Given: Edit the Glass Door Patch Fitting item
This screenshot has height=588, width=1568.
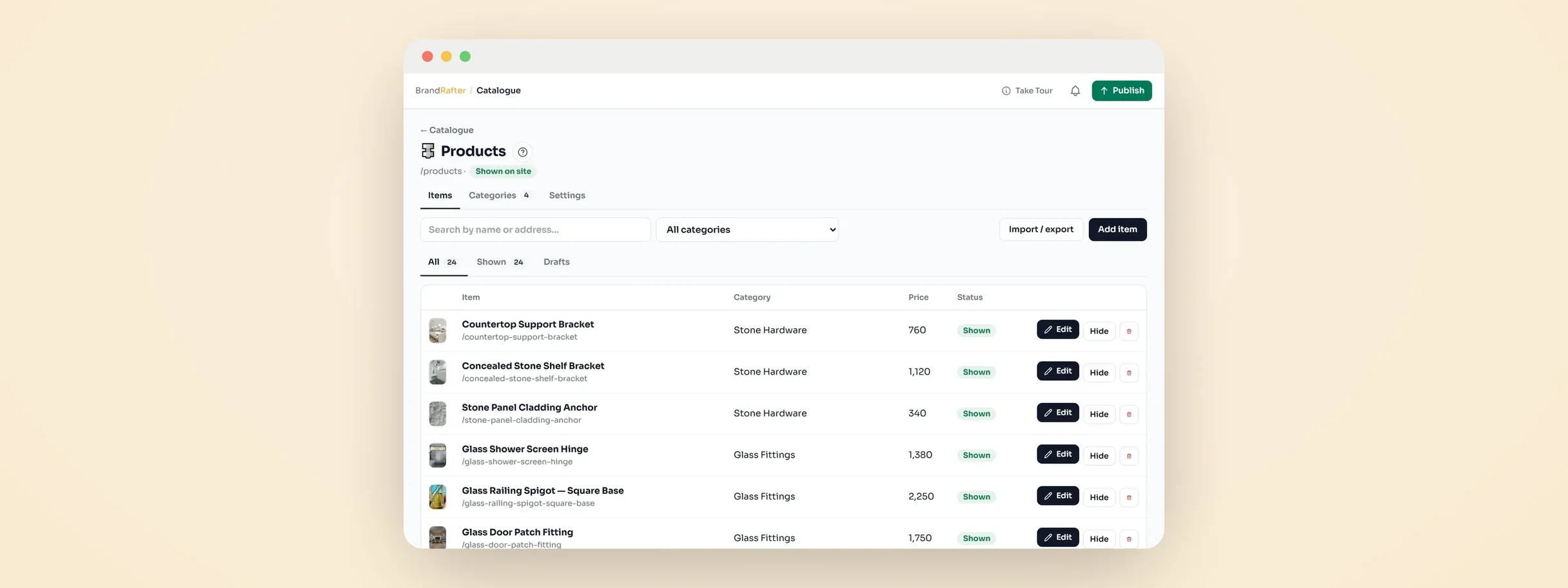Looking at the screenshot, I should 1058,538.
